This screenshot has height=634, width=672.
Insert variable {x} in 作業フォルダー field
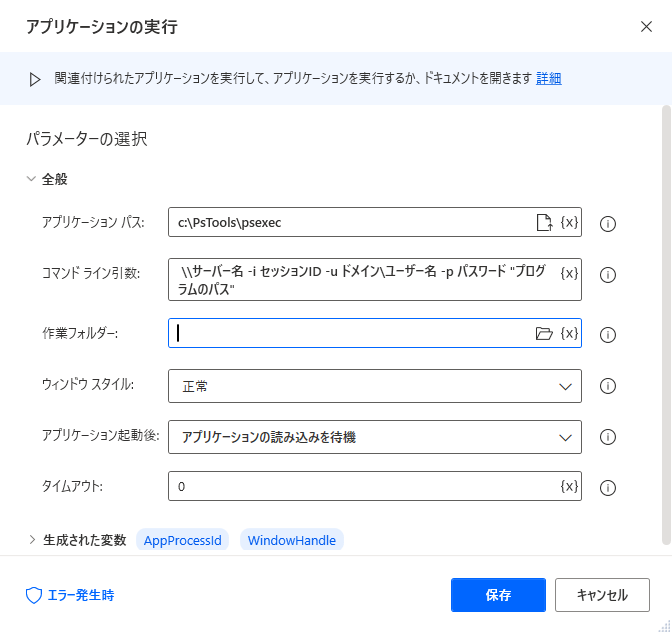(x=569, y=333)
